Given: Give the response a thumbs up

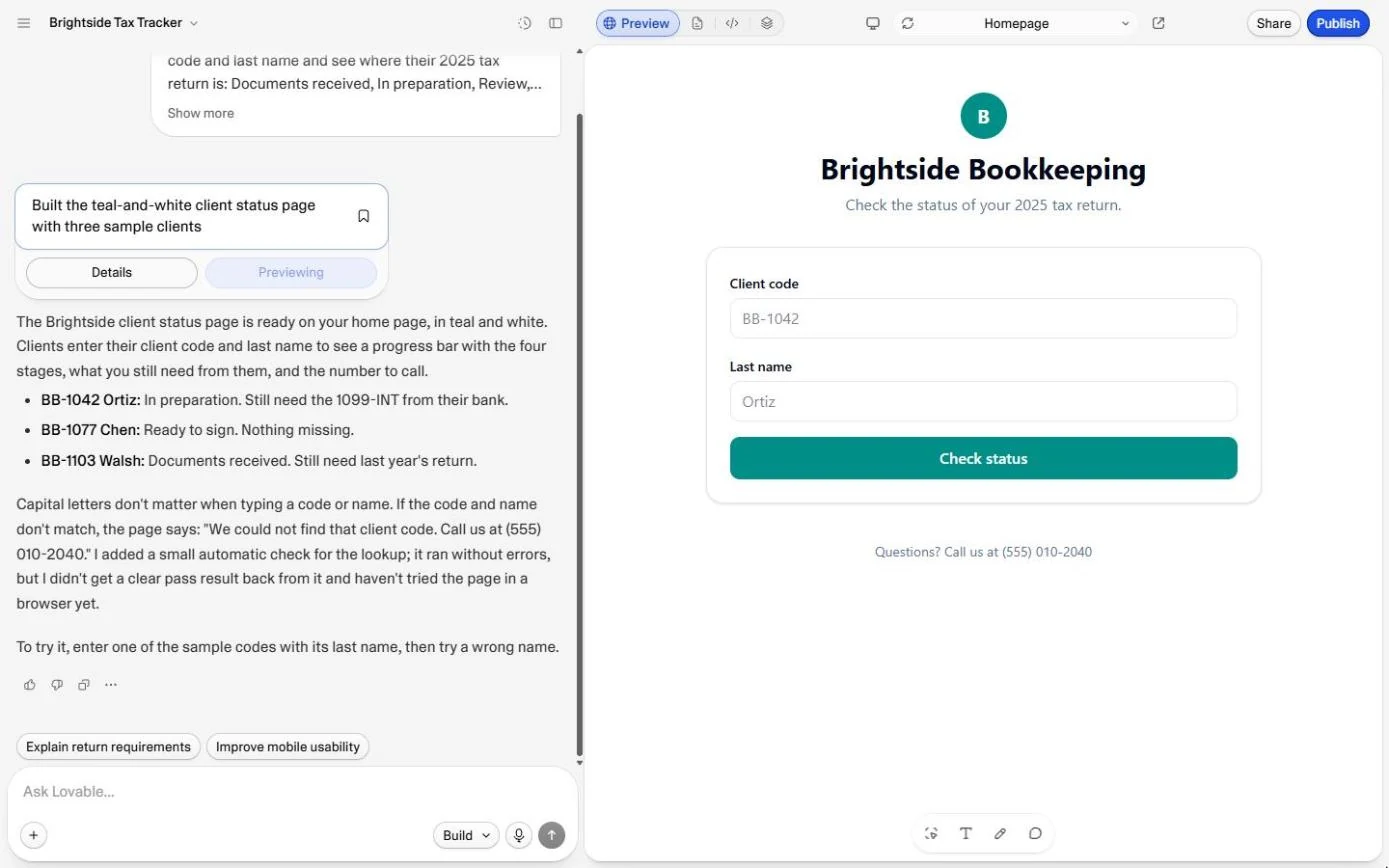Looking at the screenshot, I should (x=30, y=685).
